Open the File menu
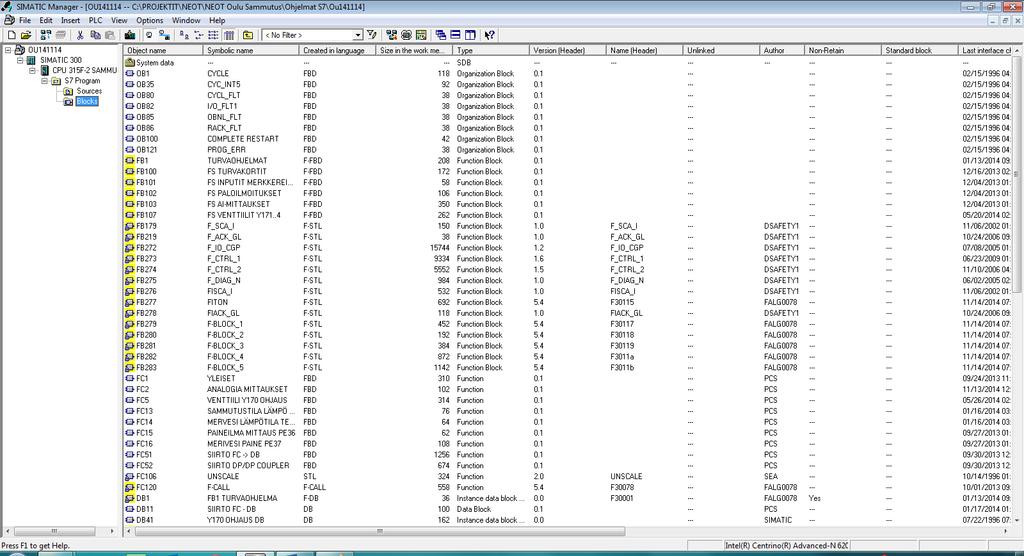This screenshot has width=1024, height=556. (x=25, y=20)
